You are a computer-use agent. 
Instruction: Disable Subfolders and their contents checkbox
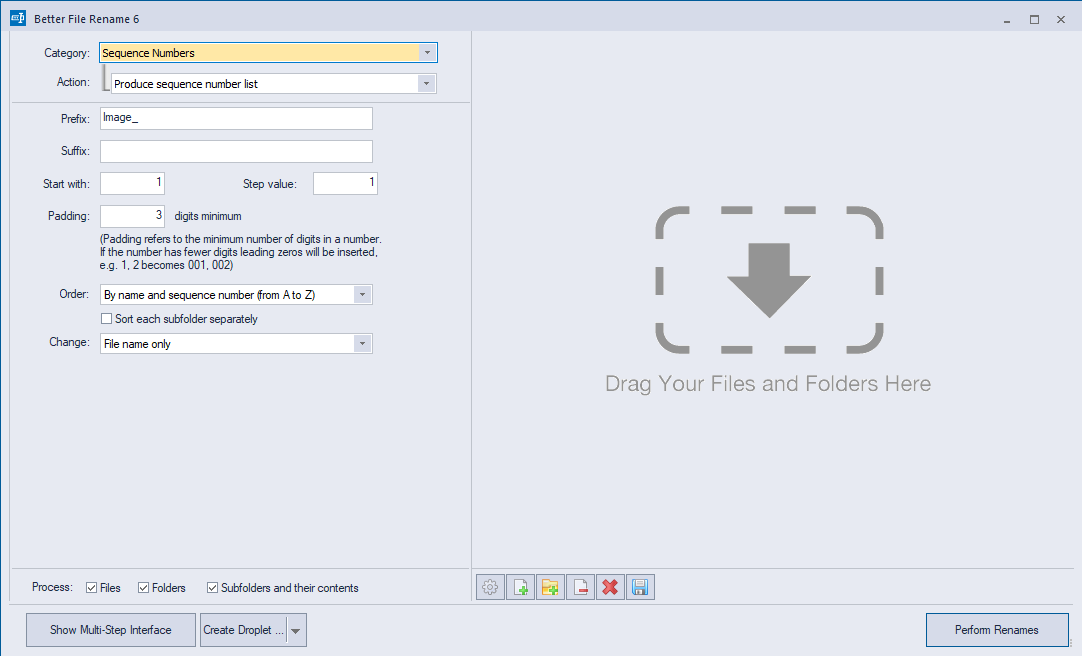[213, 588]
